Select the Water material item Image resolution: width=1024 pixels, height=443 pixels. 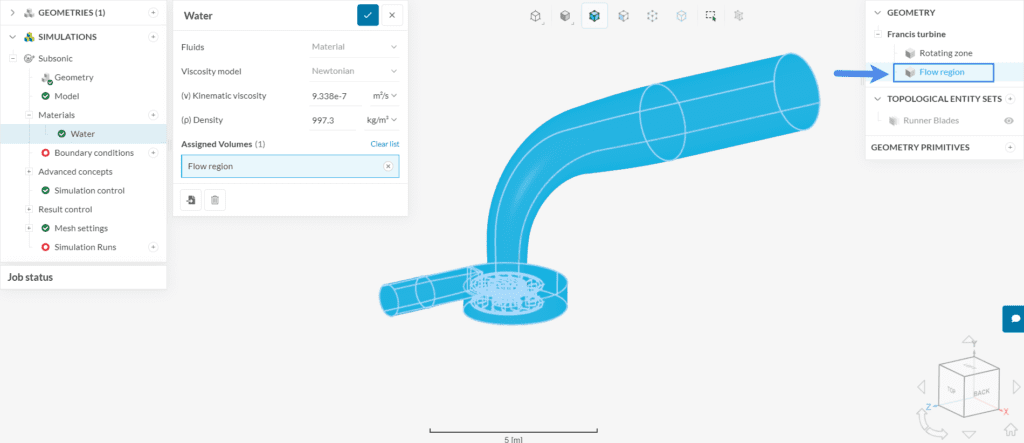click(x=83, y=134)
